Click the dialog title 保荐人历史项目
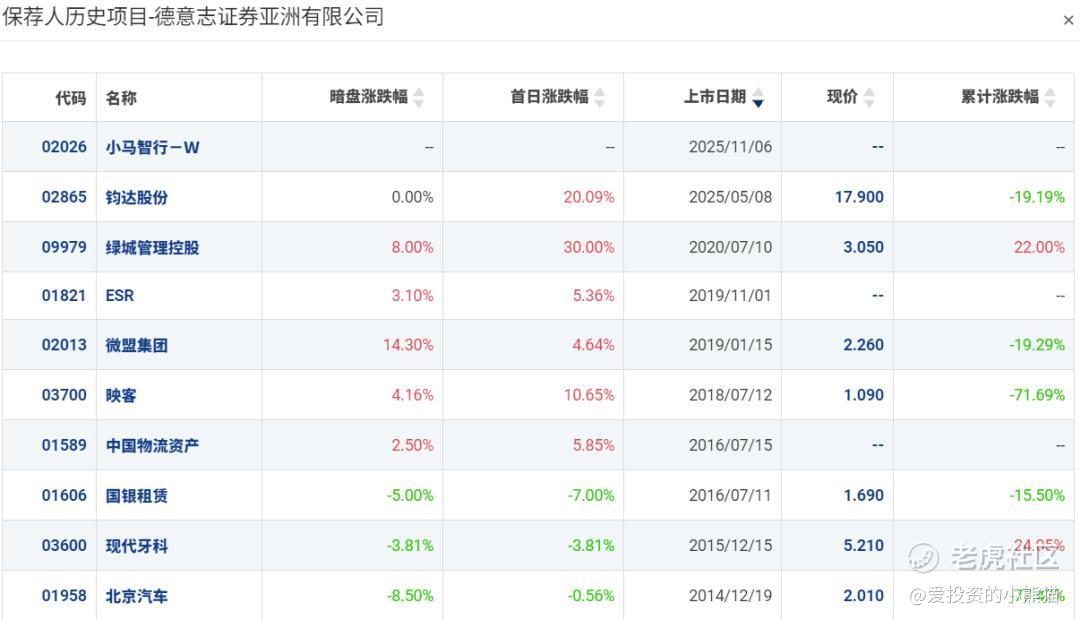Image resolution: width=1080 pixels, height=620 pixels. 74,17
